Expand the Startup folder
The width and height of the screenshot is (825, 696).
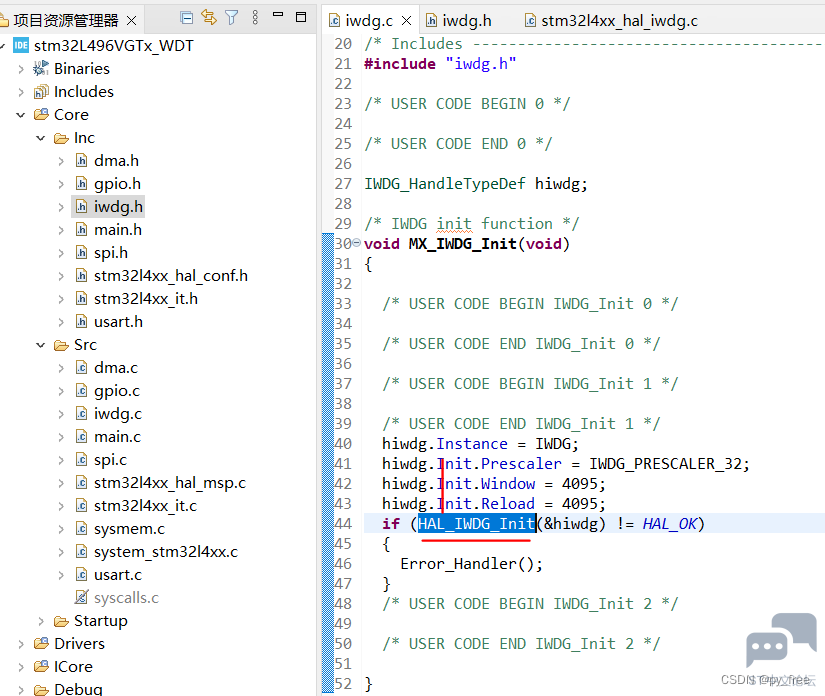click(41, 621)
